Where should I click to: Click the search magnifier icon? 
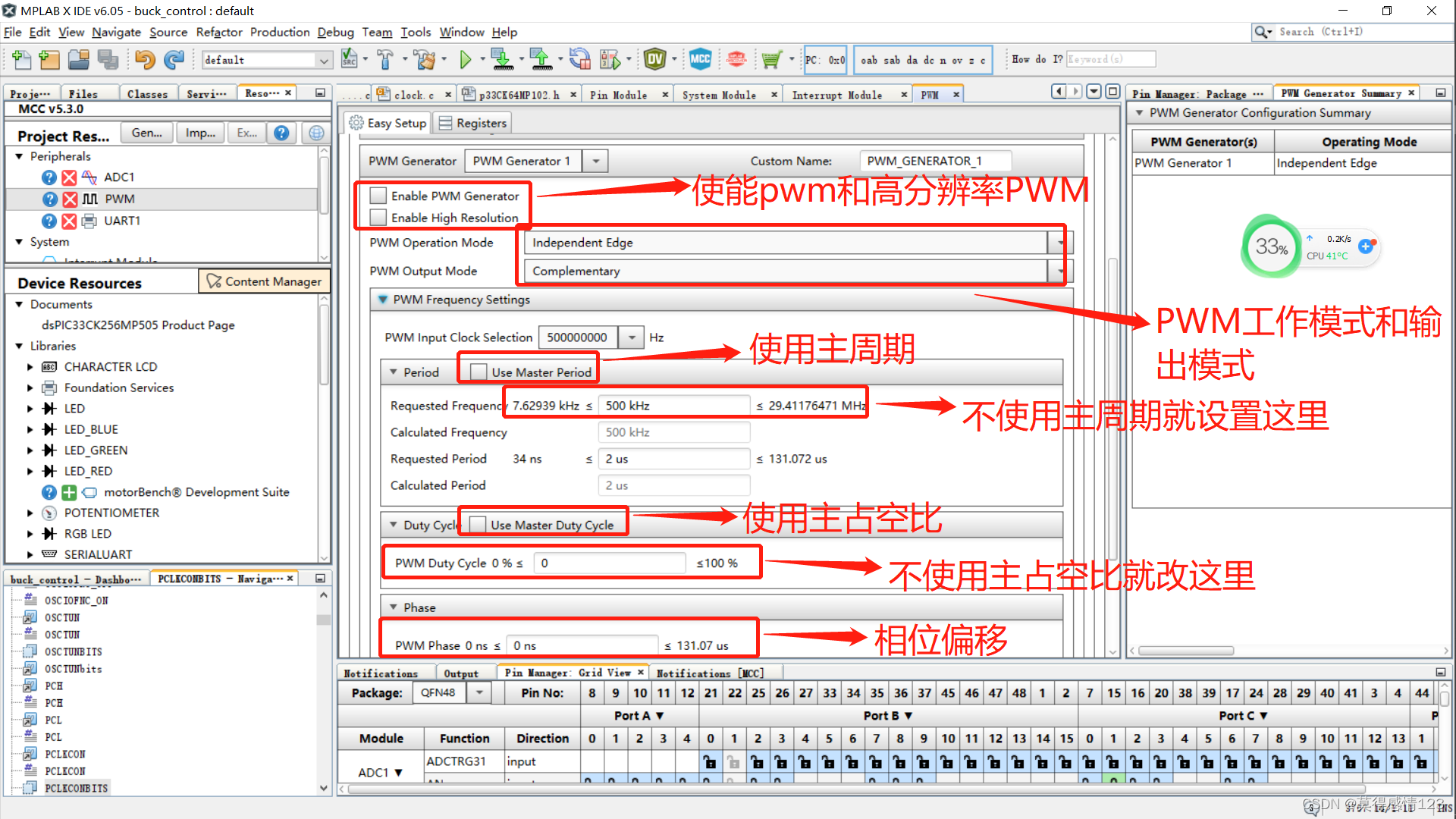tap(1262, 32)
